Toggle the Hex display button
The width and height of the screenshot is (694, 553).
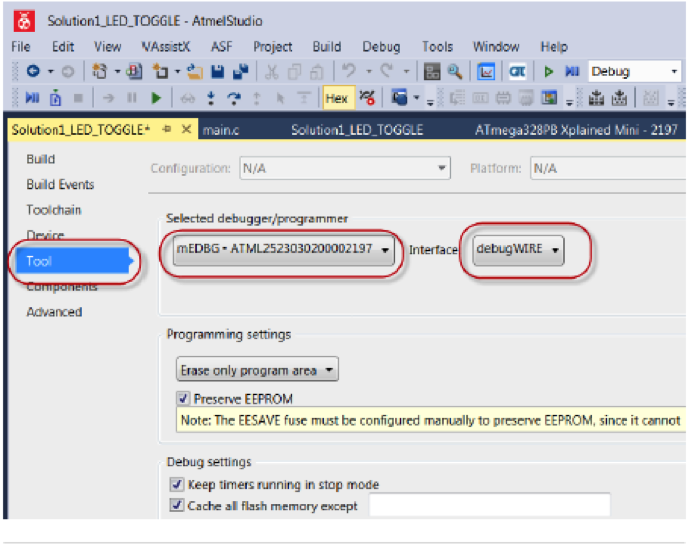point(336,98)
